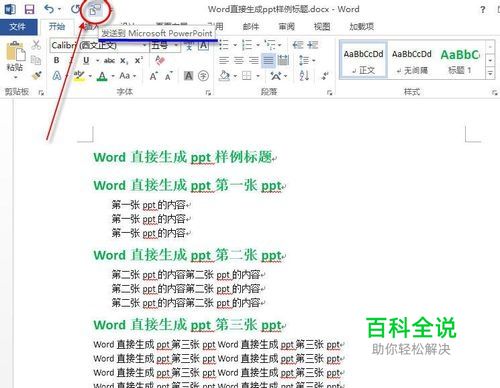Toggle justified alignment
The width and height of the screenshot is (500, 388).
(x=268, y=60)
